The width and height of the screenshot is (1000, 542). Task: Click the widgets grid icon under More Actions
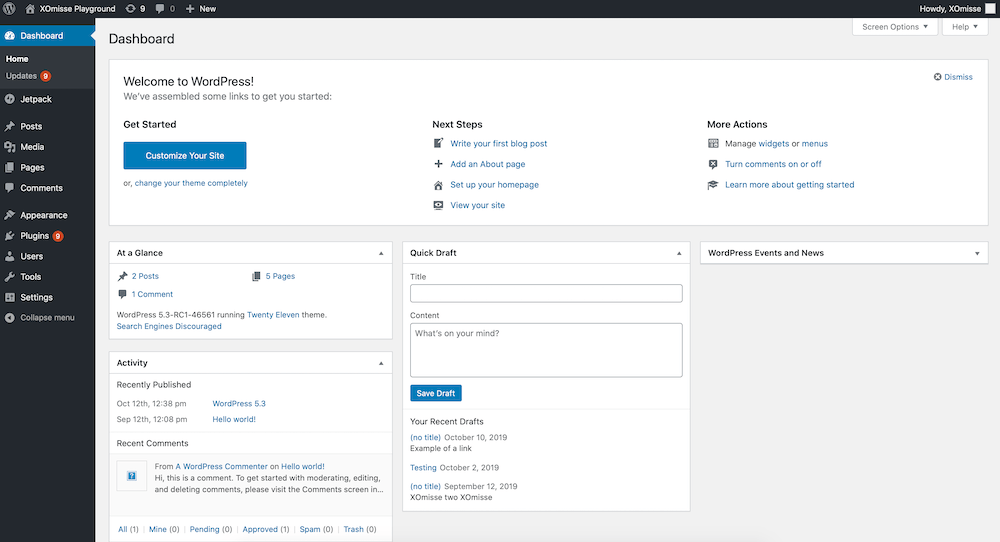tap(713, 143)
